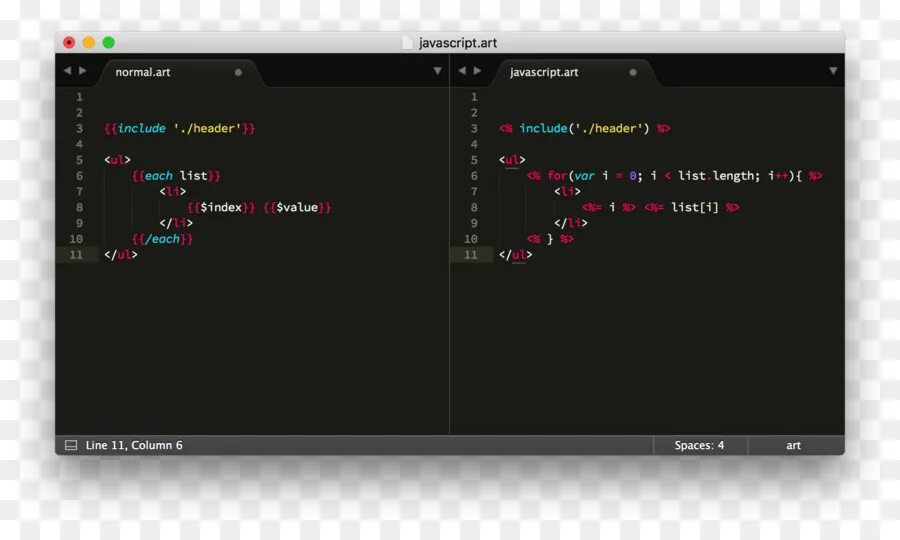Click the {{include './header'}} line in normal.art
900x540 pixels.
[x=180, y=129]
